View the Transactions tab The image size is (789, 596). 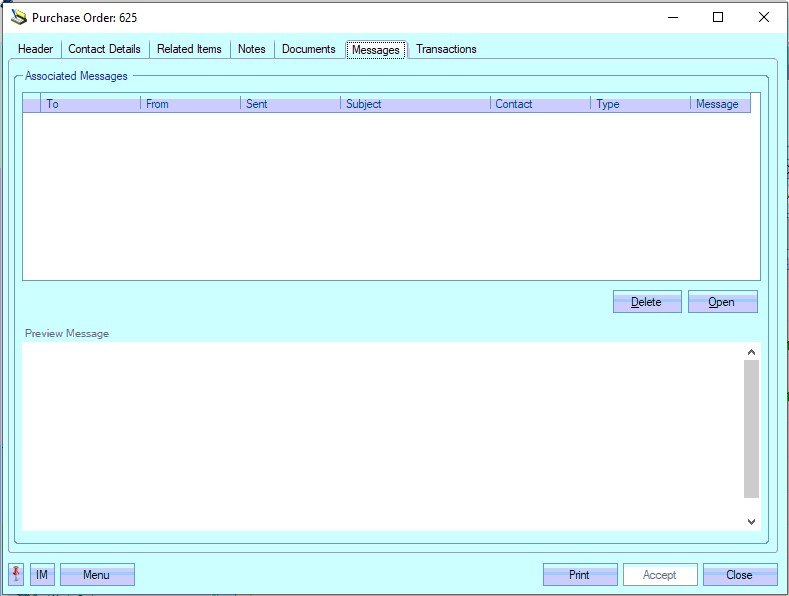point(446,49)
